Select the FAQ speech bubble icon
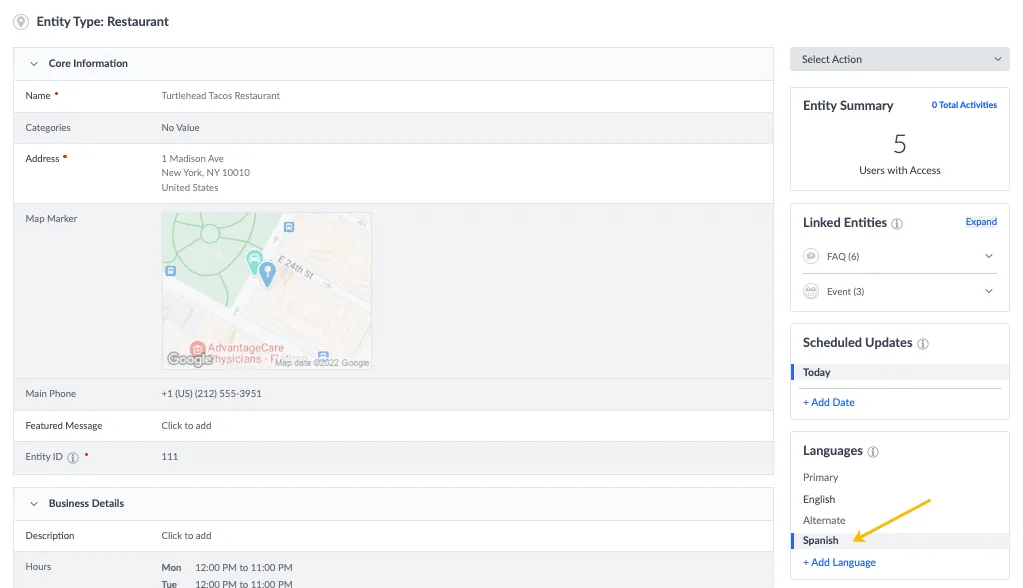Viewport: 1023px width, 588px height. click(x=811, y=256)
